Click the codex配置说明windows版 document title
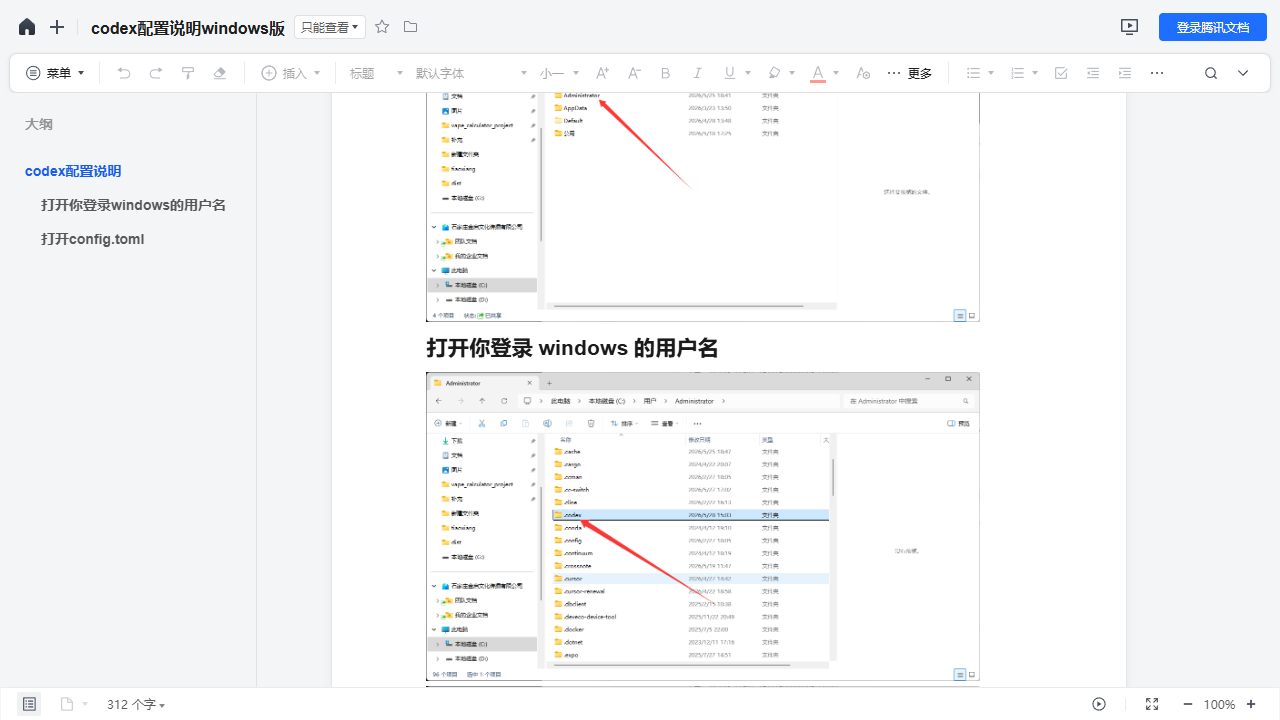The height and width of the screenshot is (720, 1280). pyautogui.click(x=188, y=28)
